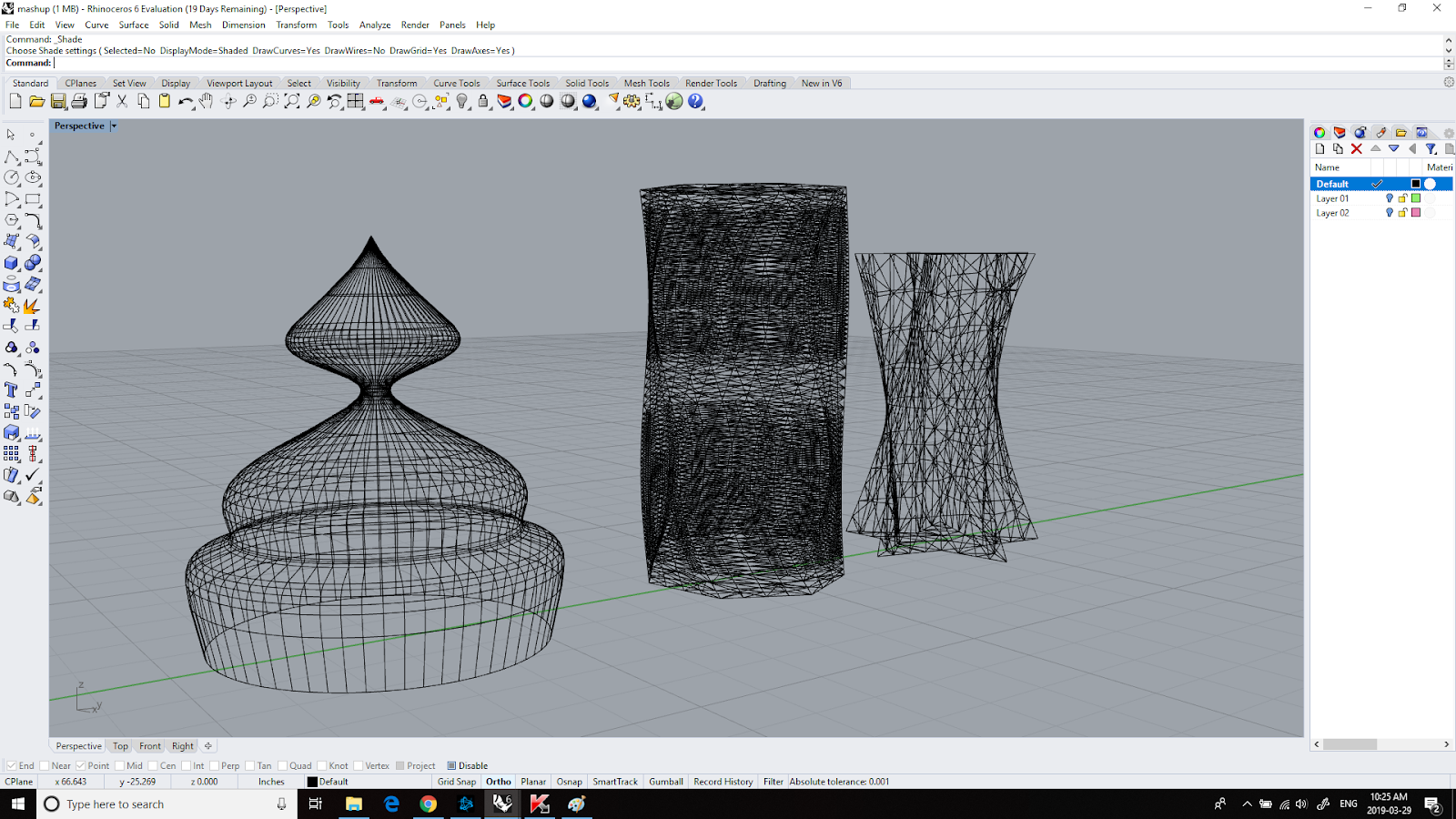Switch to the Curve Tools toolbar tab

[456, 83]
